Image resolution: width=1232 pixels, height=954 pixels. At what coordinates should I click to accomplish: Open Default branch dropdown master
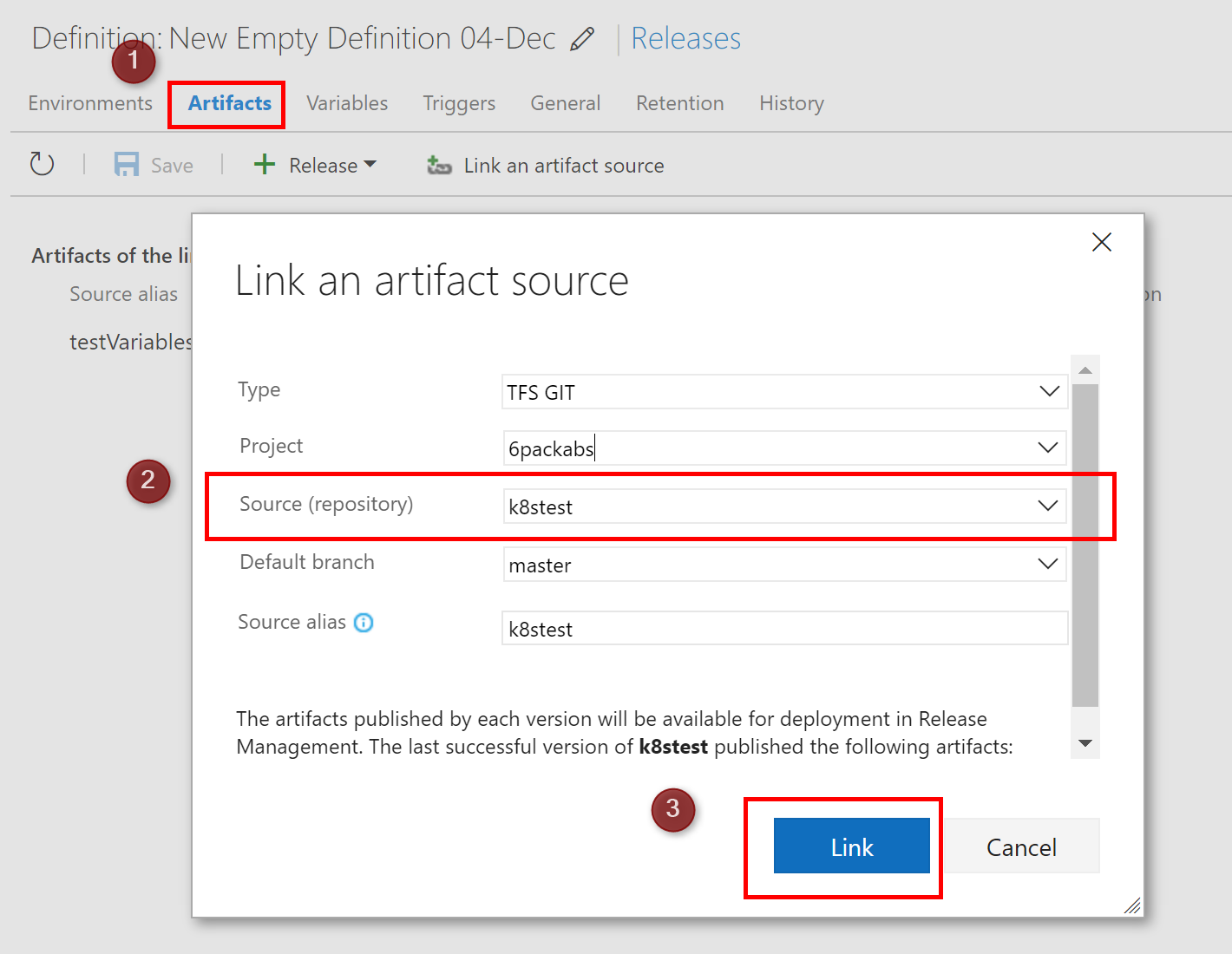tap(784, 565)
